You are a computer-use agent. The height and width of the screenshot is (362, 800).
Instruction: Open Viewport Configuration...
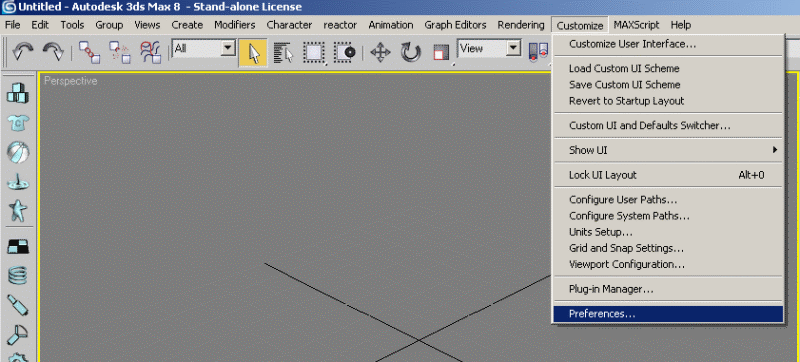(x=668, y=265)
